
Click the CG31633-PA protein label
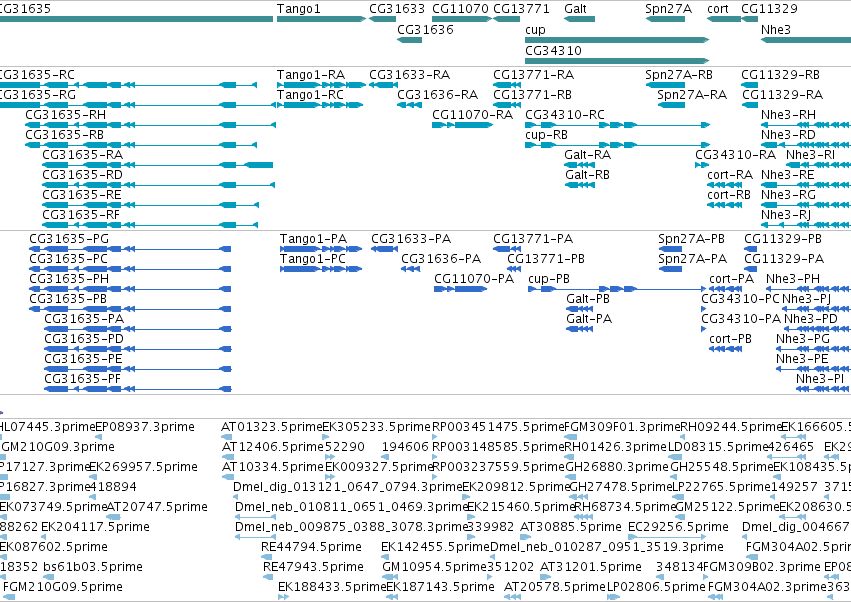click(x=411, y=239)
